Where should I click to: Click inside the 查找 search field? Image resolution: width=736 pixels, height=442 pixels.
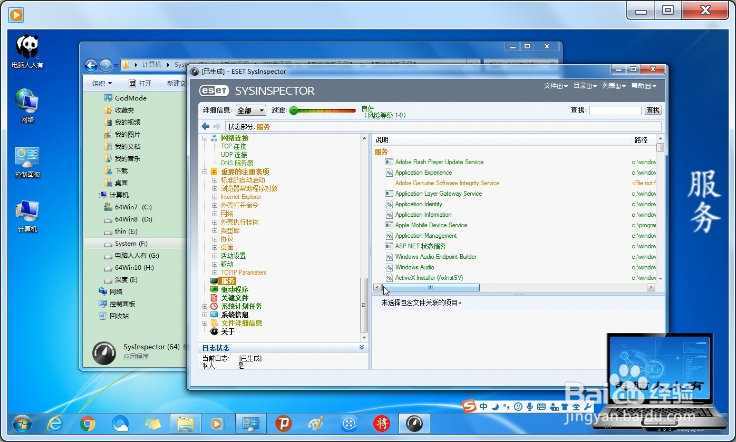tap(615, 110)
